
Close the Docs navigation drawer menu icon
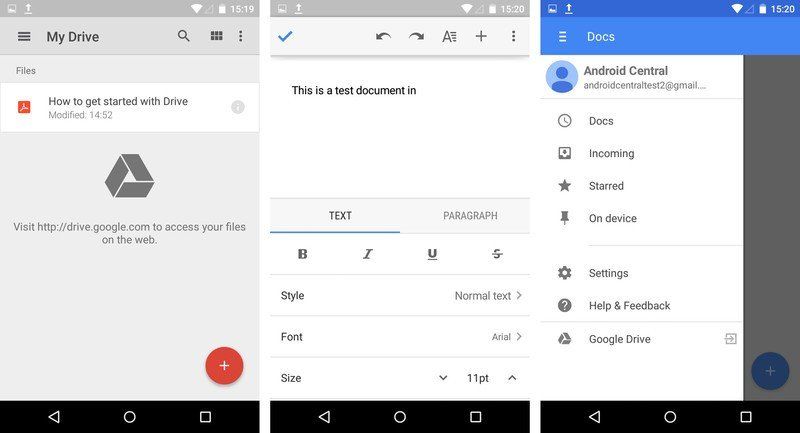coord(562,37)
